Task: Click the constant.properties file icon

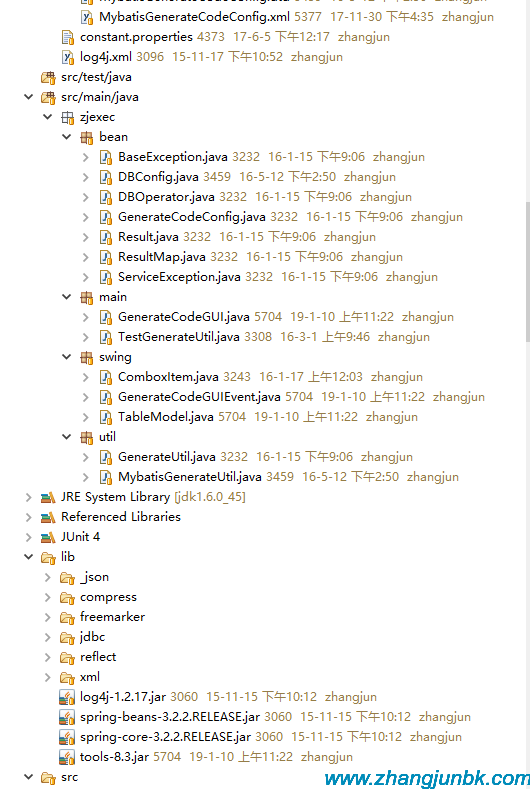Action: pos(67,37)
